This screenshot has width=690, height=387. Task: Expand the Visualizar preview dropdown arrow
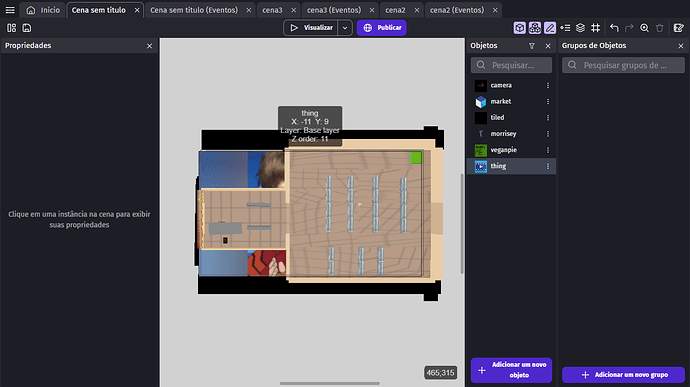pos(345,28)
